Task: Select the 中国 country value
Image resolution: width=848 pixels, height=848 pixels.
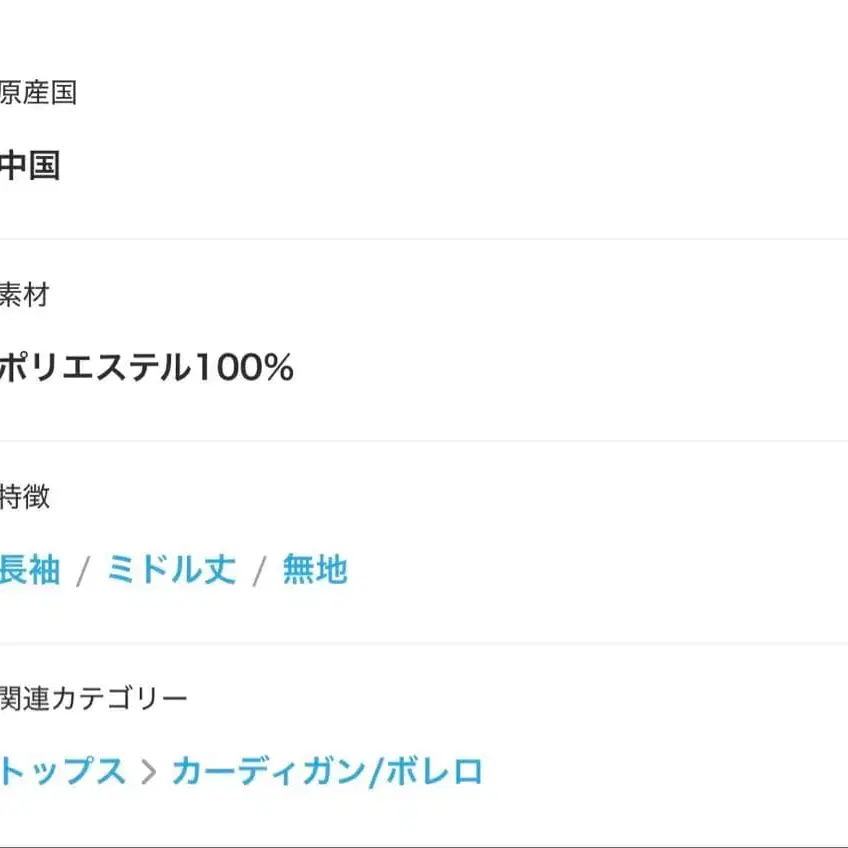Action: click(30, 166)
